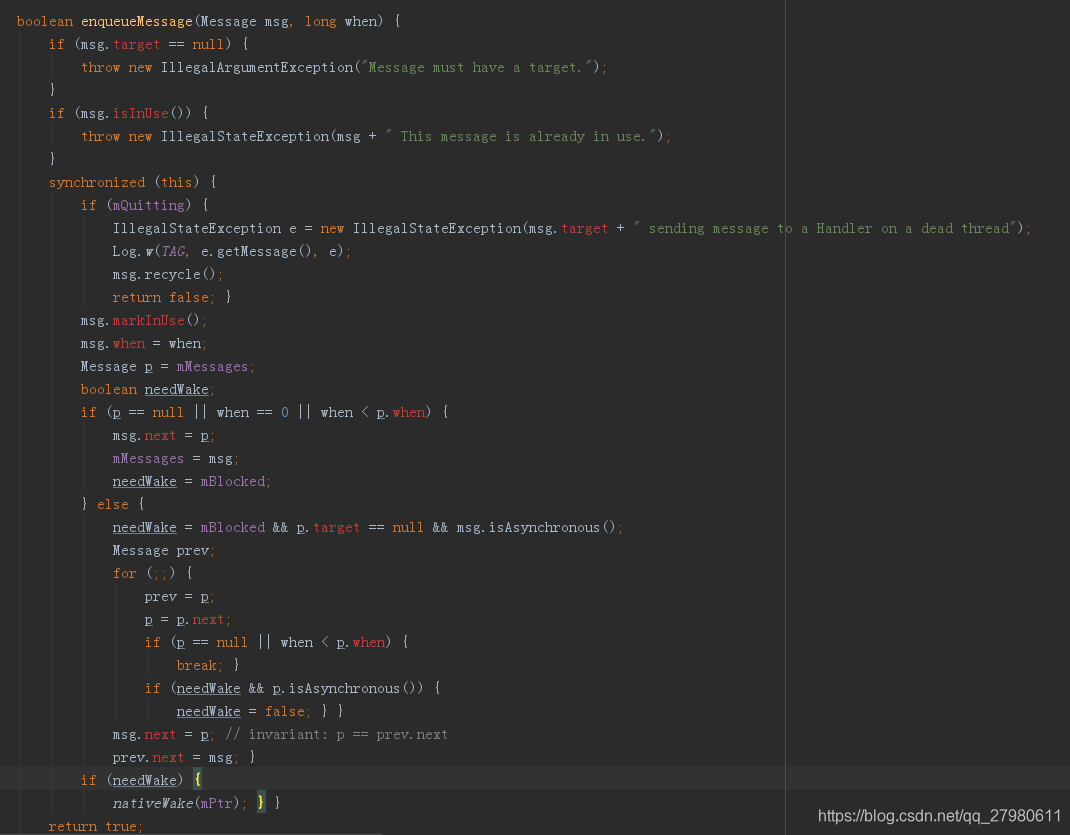Click the 'needWake = false' assignment
1070x835 pixels.
[x=240, y=712]
